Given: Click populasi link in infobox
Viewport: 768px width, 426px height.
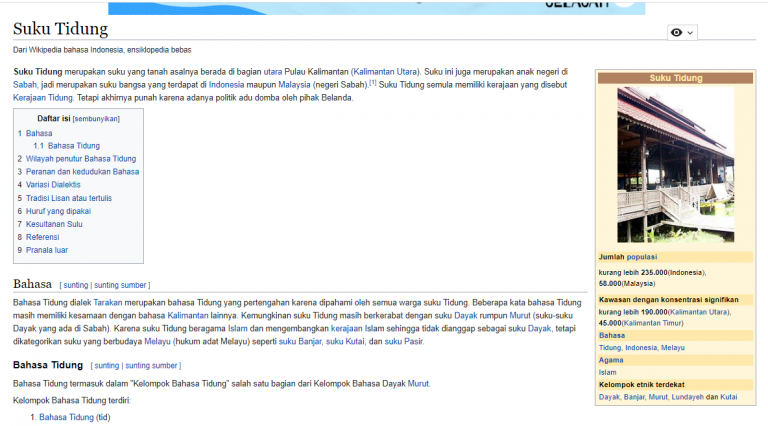Looking at the screenshot, I should 642,257.
